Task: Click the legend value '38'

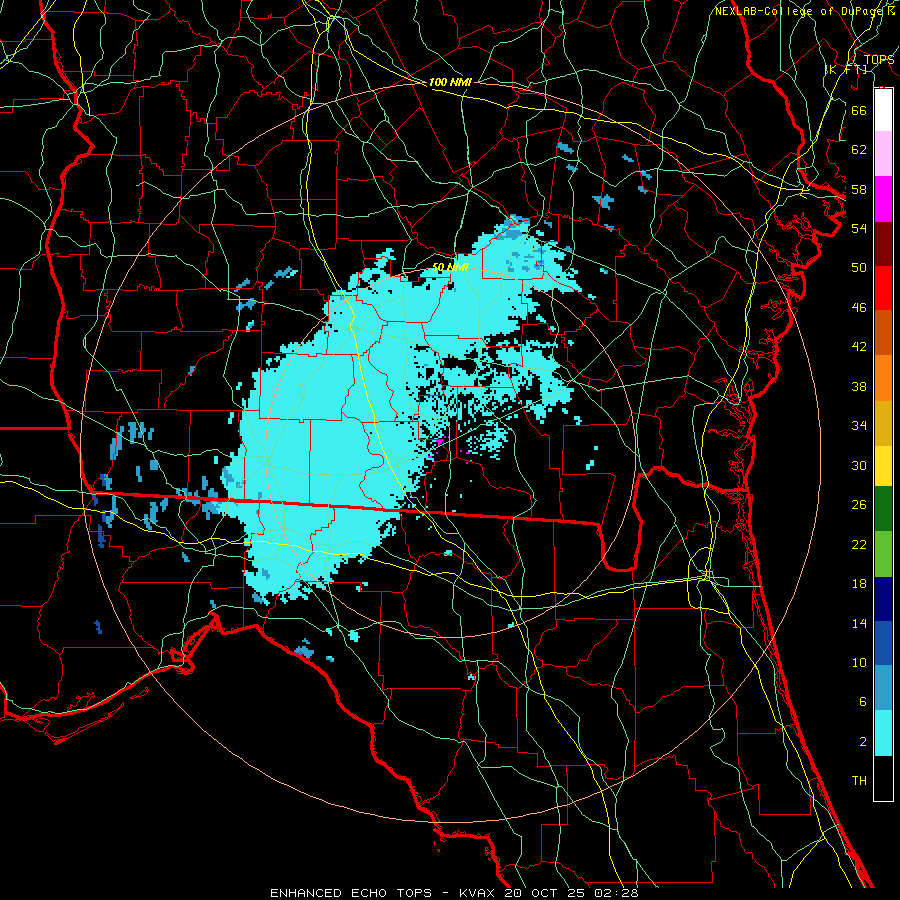Action: click(859, 386)
